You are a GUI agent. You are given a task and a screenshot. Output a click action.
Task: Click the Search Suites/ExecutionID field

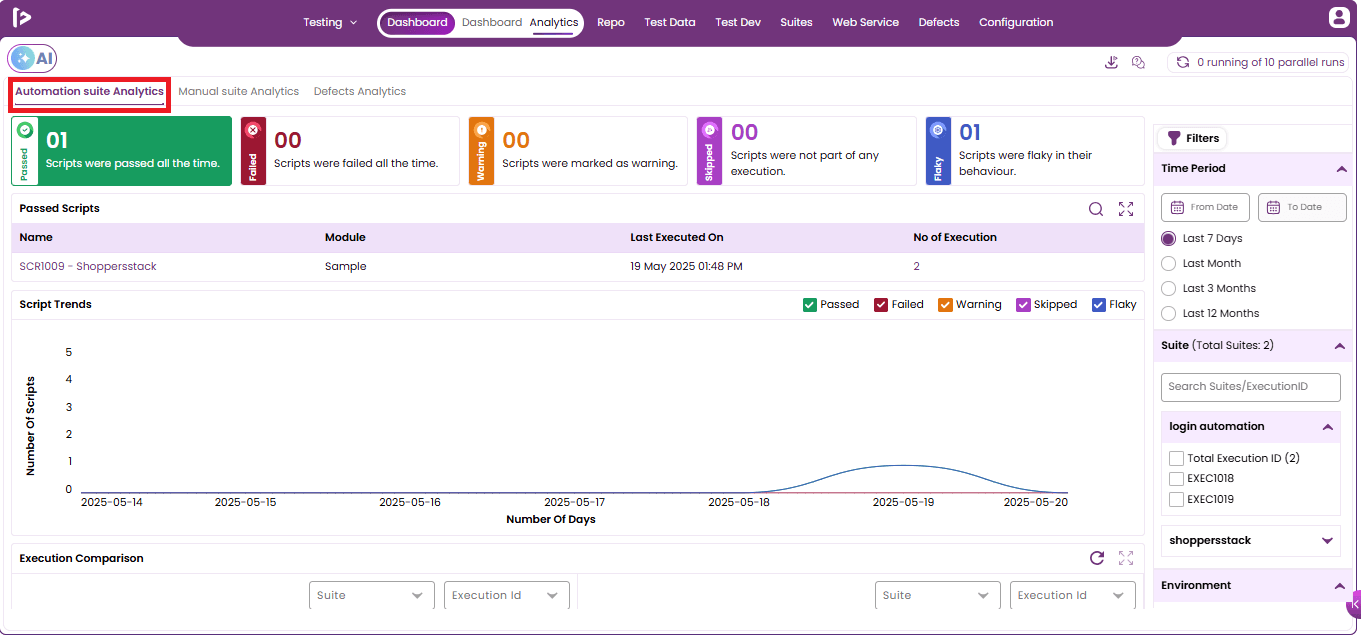pyautogui.click(x=1251, y=387)
